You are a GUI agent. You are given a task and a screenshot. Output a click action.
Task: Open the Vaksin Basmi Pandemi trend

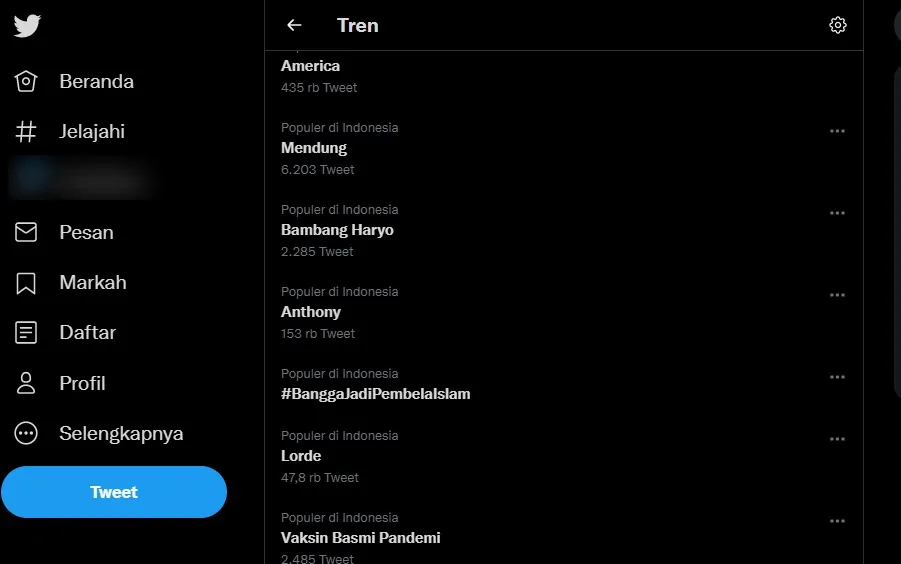[x=361, y=538]
